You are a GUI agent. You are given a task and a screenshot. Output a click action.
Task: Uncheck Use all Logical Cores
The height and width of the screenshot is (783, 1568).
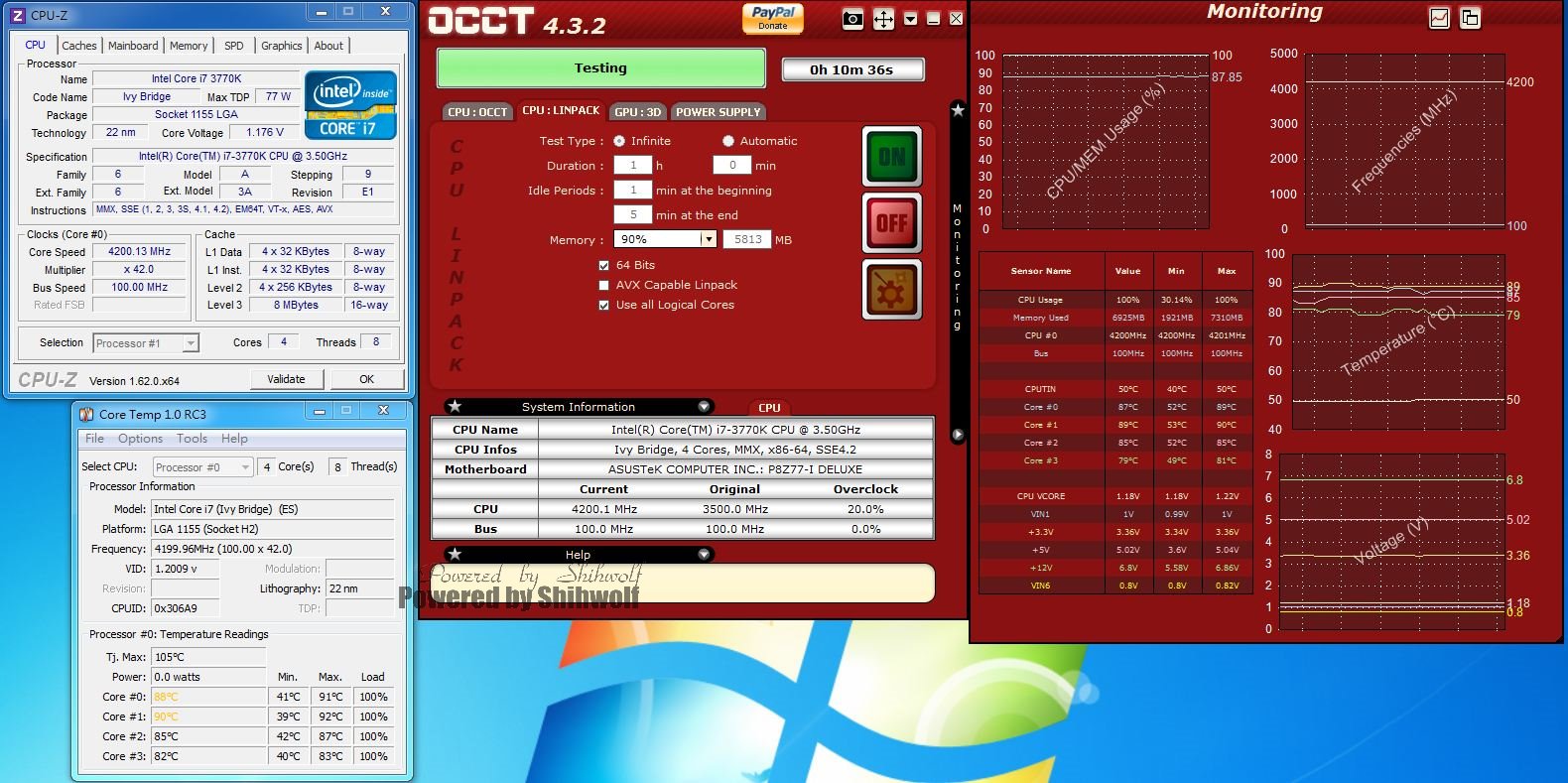(x=604, y=306)
